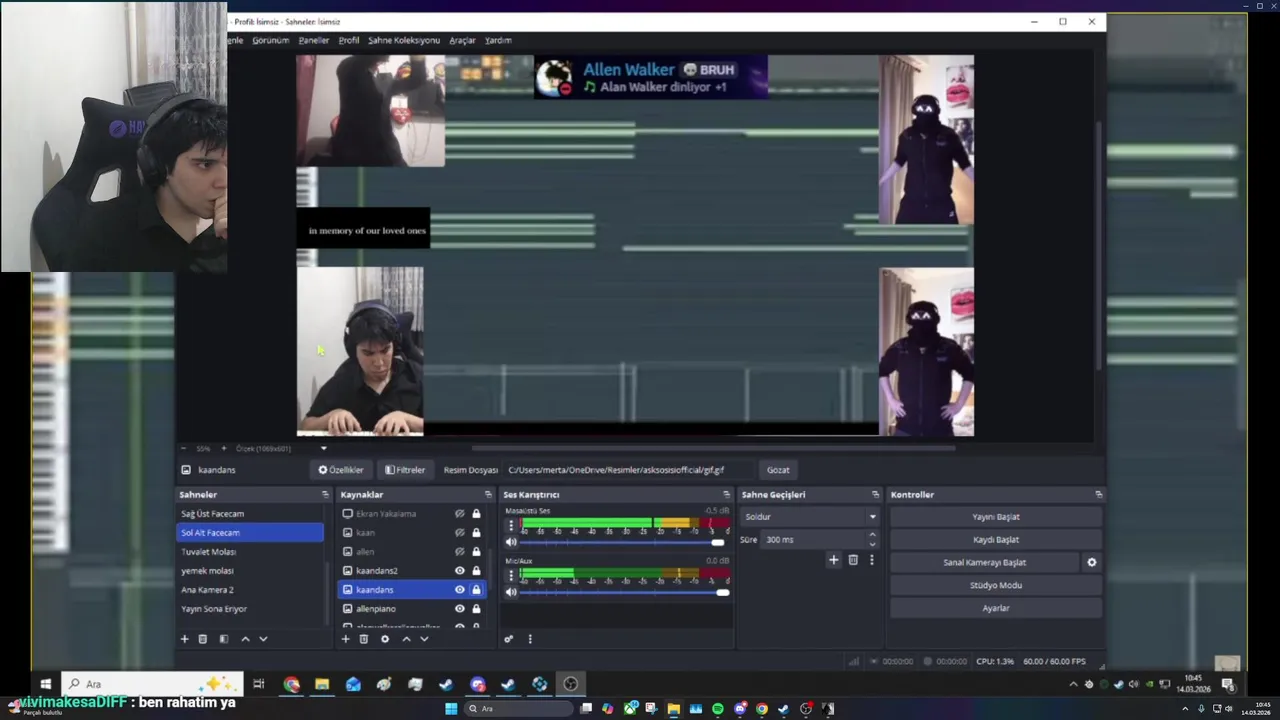Screen dimensions: 1280x720
Task: Open Yardım menu
Action: [x=498, y=40]
